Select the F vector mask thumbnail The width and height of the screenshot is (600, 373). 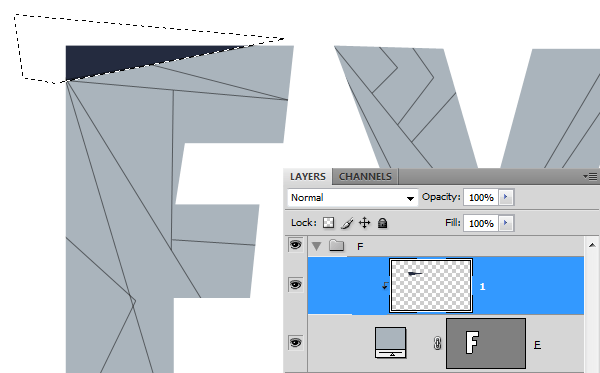(x=486, y=343)
